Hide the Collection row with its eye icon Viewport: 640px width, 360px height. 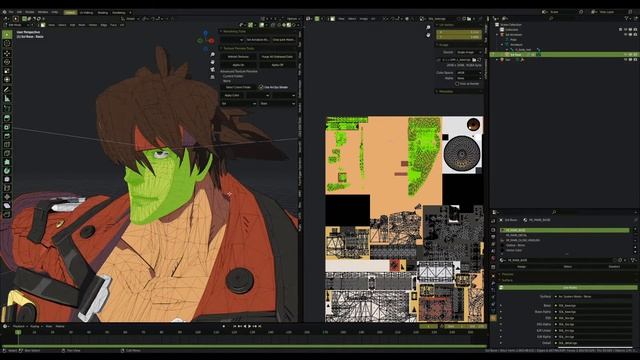coord(626,29)
